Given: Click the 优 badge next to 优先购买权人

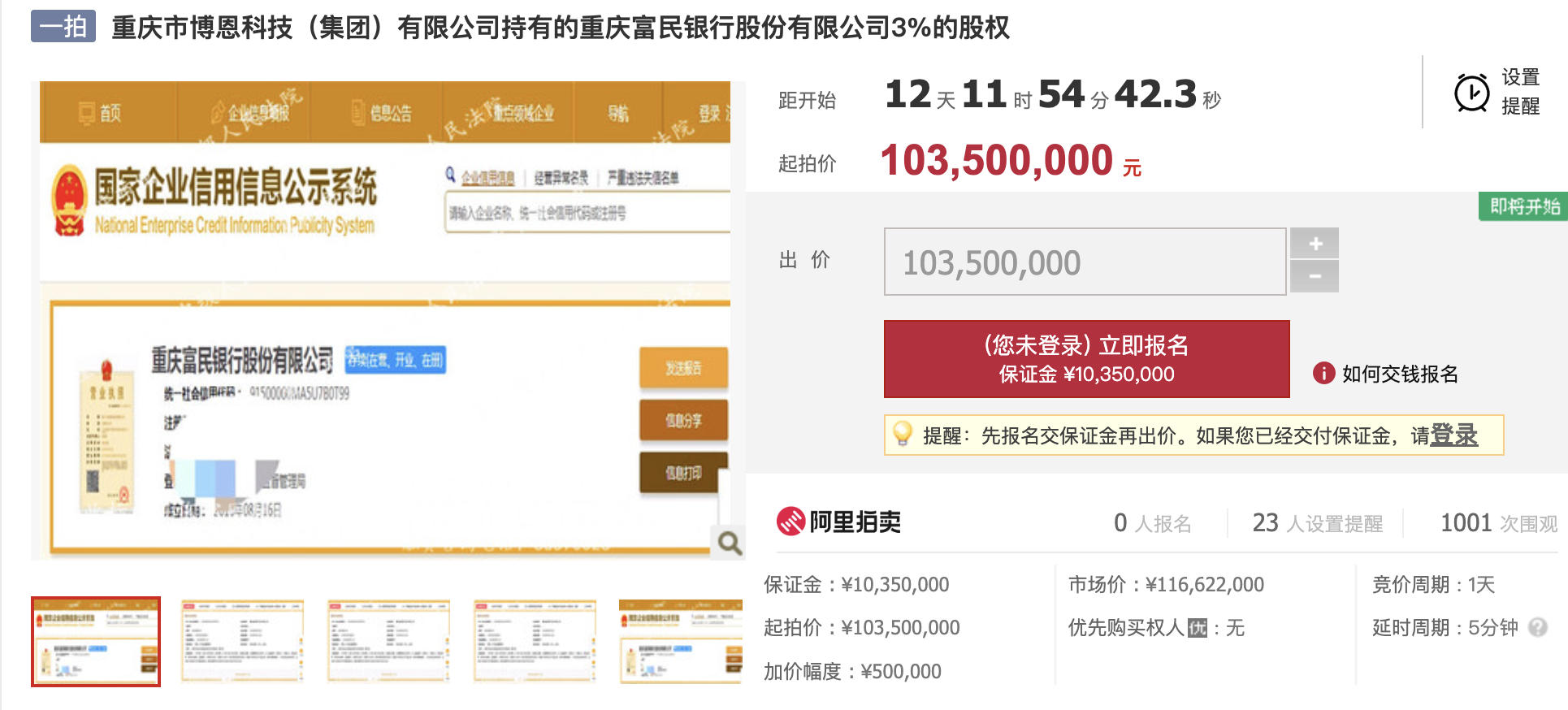Looking at the screenshot, I should pos(1197,628).
